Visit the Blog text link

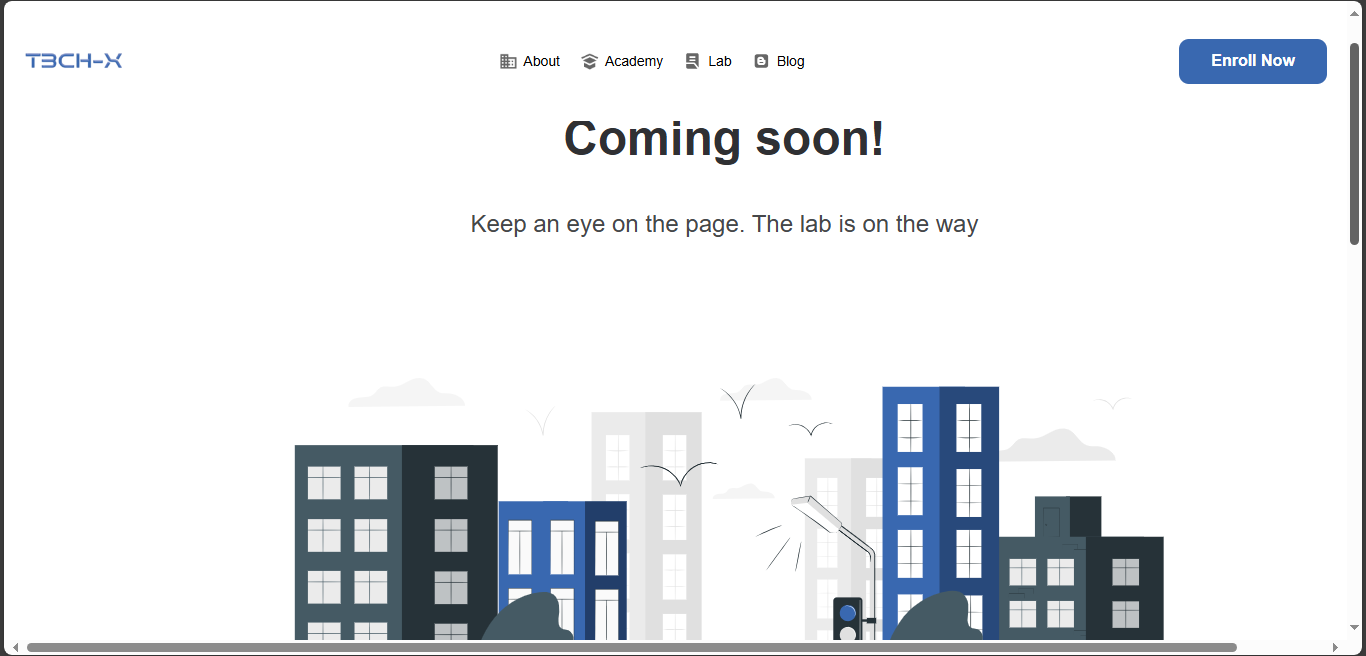790,61
